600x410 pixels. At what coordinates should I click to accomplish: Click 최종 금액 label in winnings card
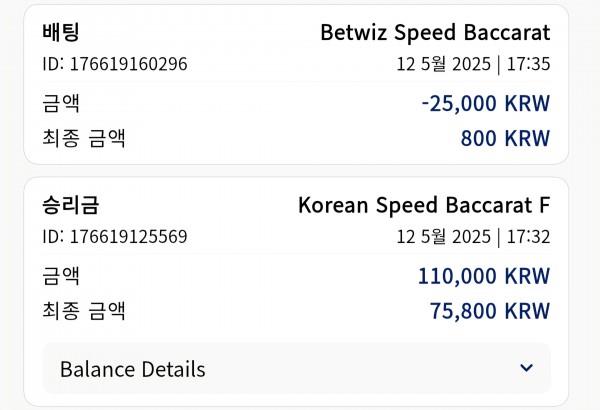click(x=84, y=311)
